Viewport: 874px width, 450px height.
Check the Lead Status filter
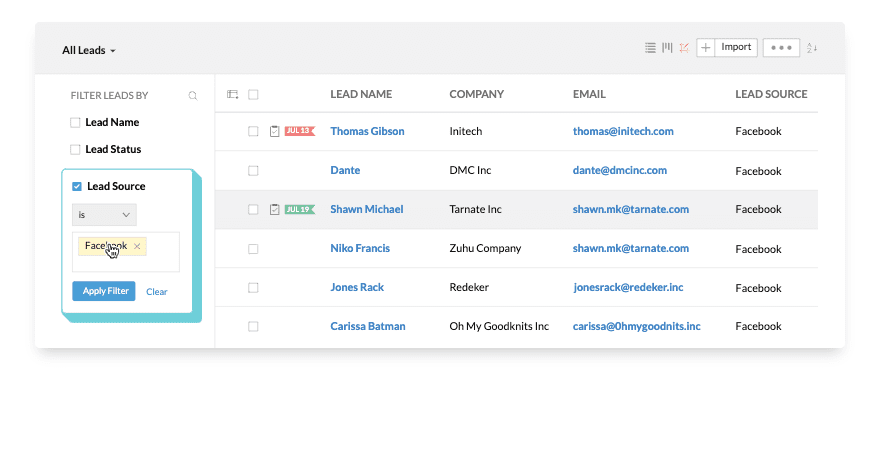pyautogui.click(x=75, y=149)
